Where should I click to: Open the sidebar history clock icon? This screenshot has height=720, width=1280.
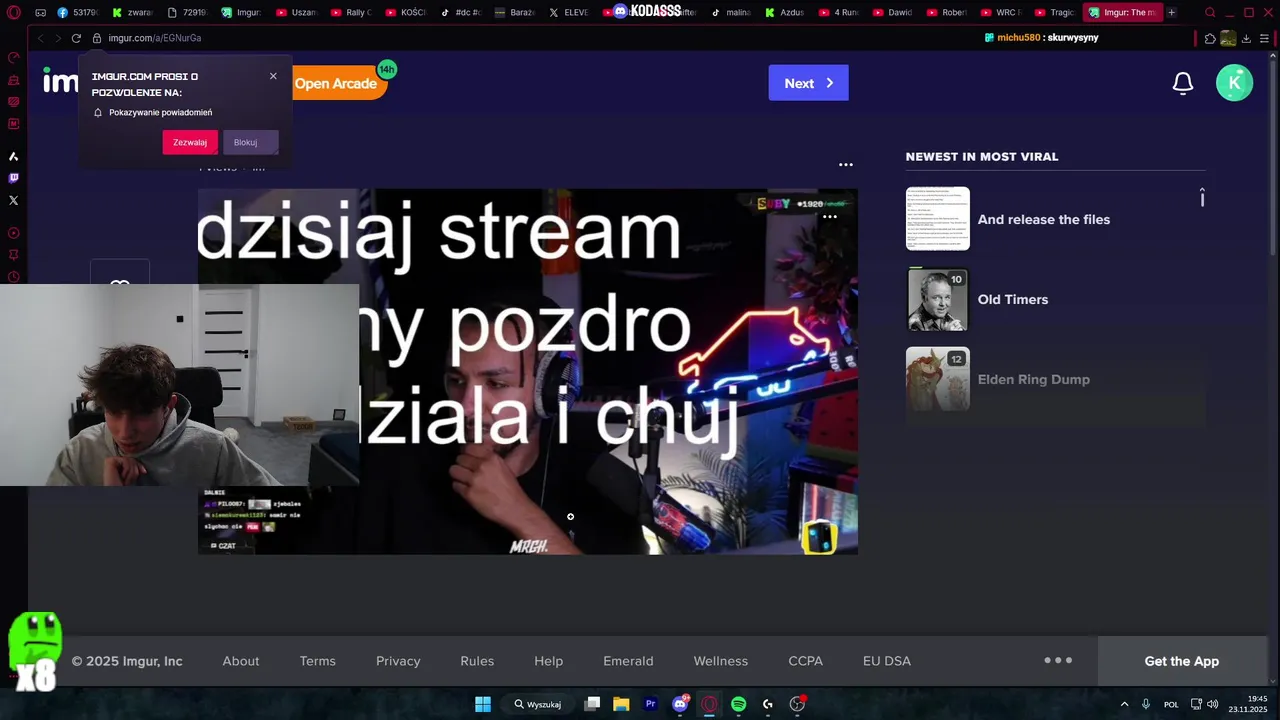coord(13,277)
